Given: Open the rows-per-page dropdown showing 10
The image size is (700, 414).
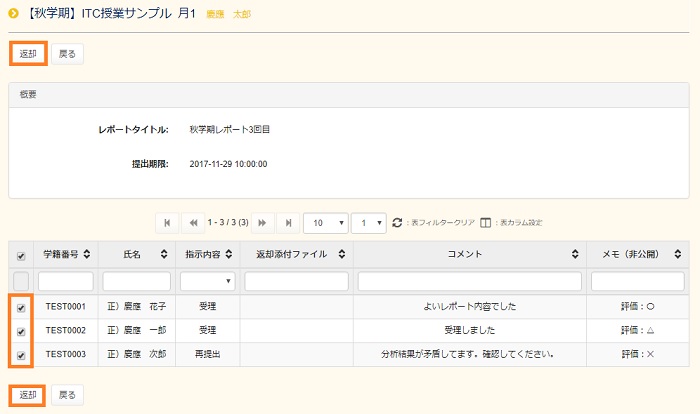Looking at the screenshot, I should [326, 222].
